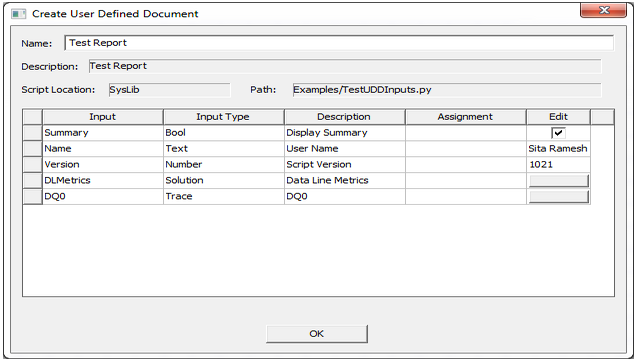642x364 pixels.
Task: Close the Create User Defined Document dialog
Action: click(603, 10)
